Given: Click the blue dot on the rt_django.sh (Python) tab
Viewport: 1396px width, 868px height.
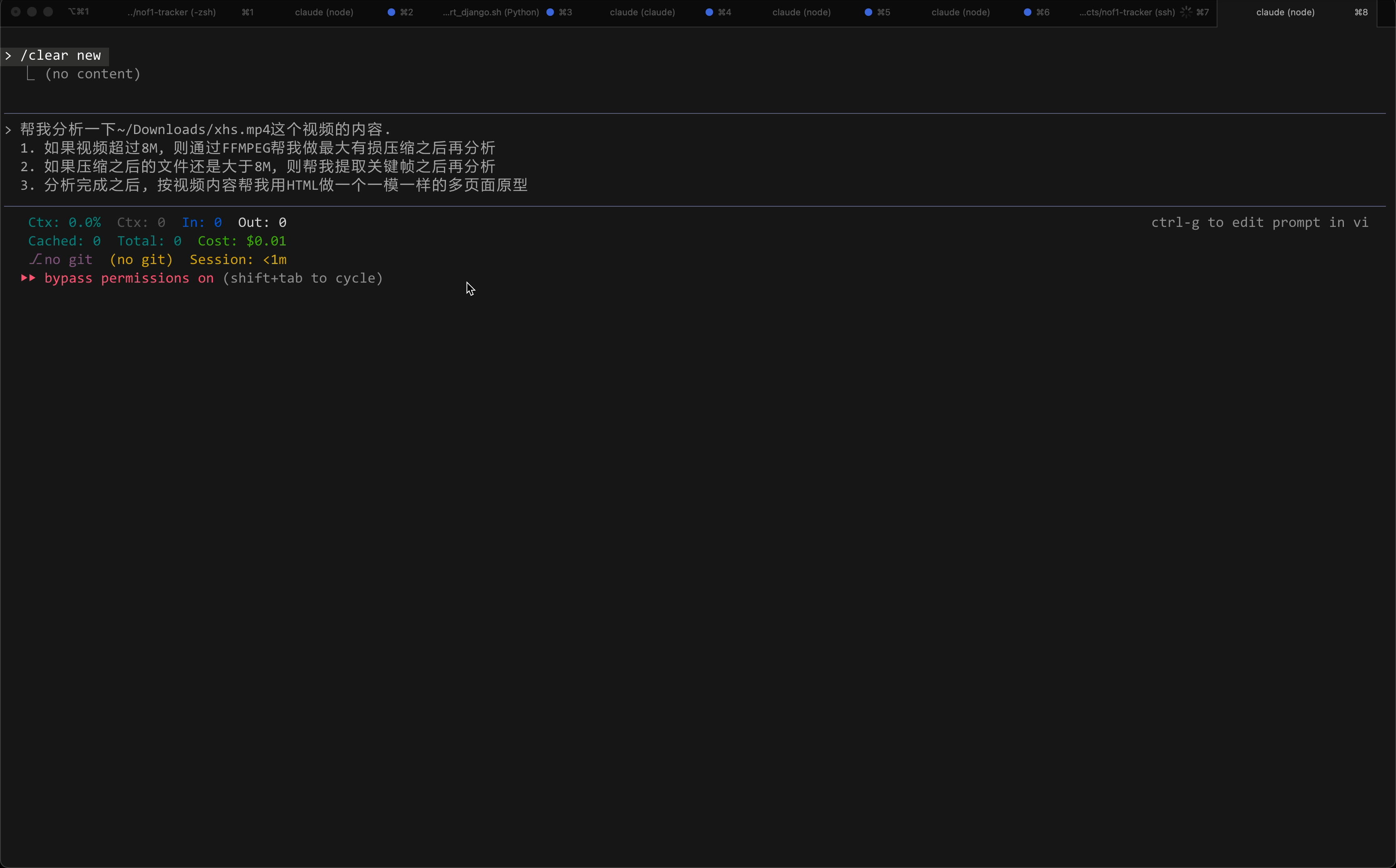Looking at the screenshot, I should click(550, 12).
